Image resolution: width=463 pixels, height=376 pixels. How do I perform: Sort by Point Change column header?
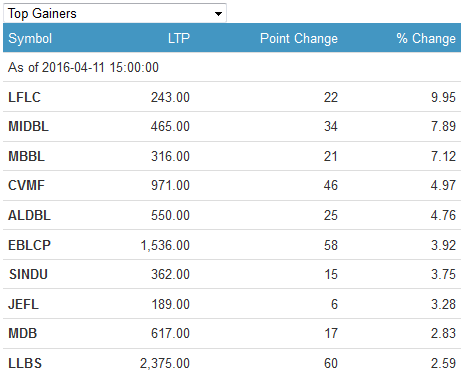(299, 38)
